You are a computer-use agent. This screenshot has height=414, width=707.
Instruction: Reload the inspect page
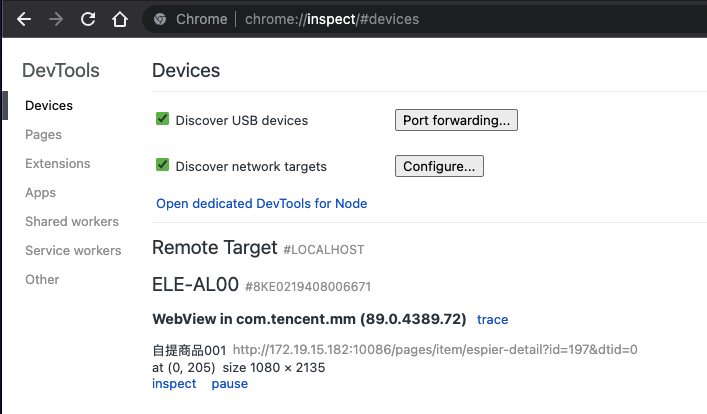(88, 19)
